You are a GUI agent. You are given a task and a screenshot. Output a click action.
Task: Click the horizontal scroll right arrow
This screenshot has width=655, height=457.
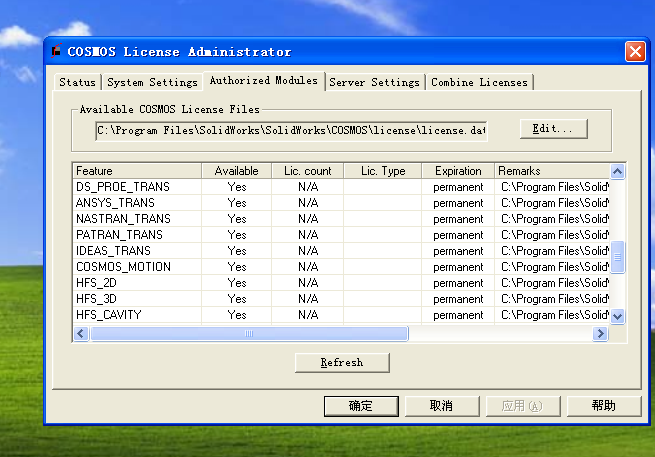[600, 333]
